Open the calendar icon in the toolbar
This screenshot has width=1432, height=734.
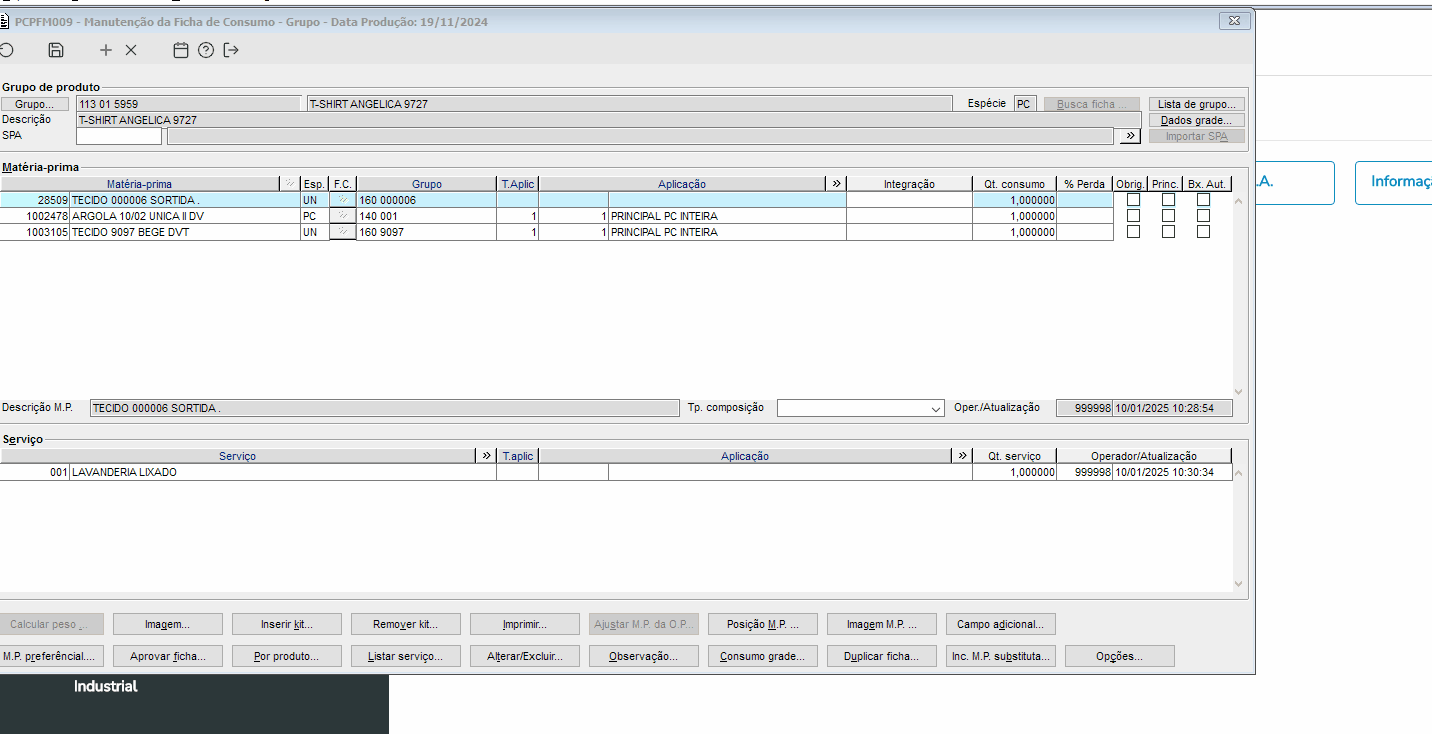point(181,50)
